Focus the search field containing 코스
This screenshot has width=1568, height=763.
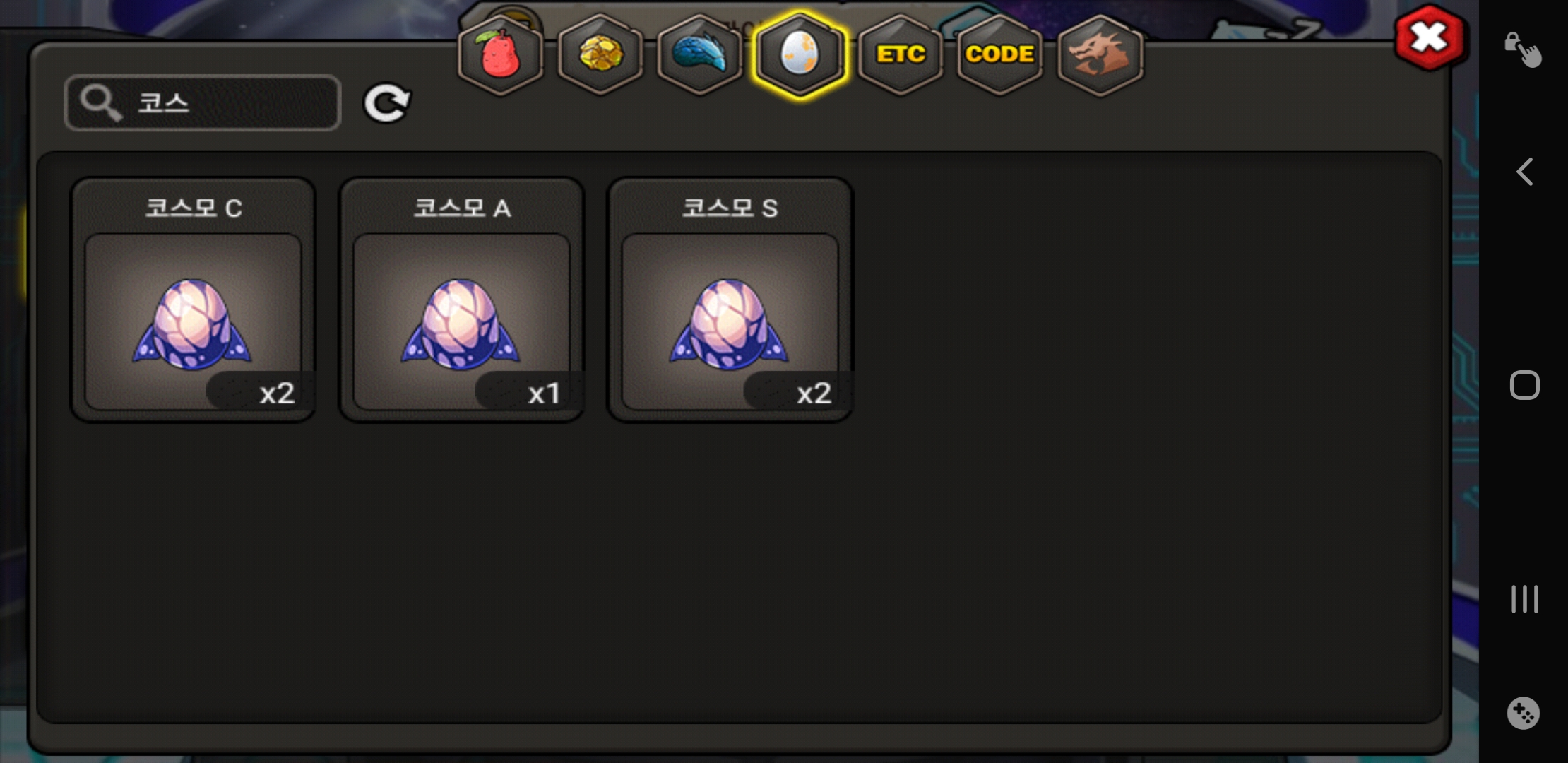[x=203, y=103]
